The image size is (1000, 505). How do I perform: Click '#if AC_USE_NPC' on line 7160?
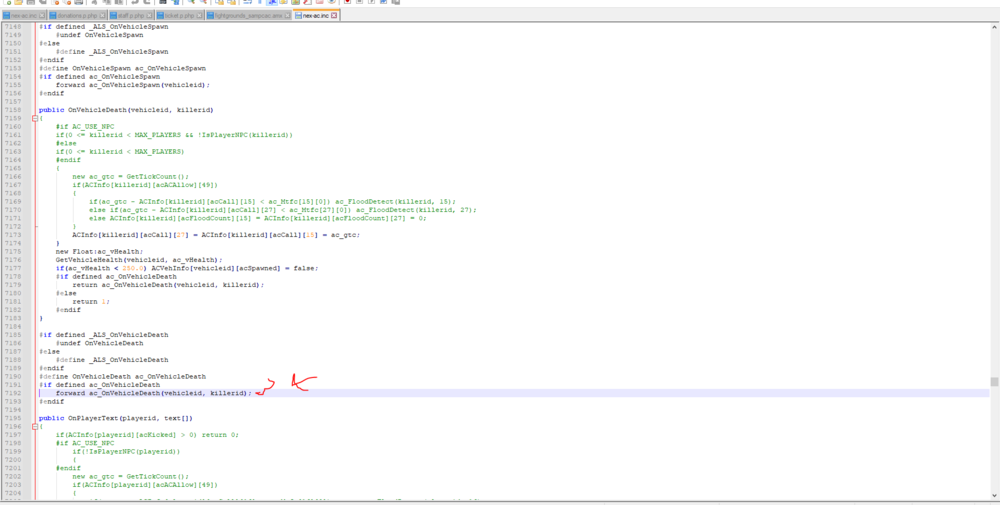[85, 126]
